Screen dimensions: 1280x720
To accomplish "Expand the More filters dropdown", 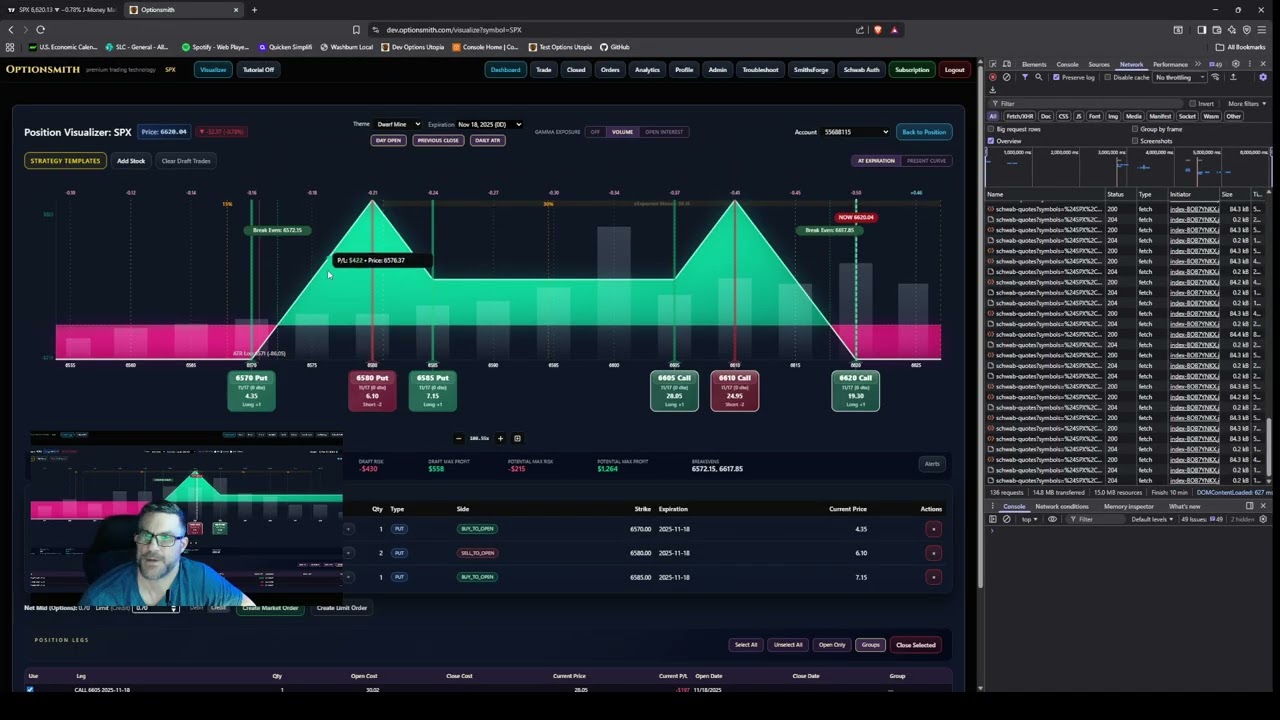I will [x=1247, y=103].
